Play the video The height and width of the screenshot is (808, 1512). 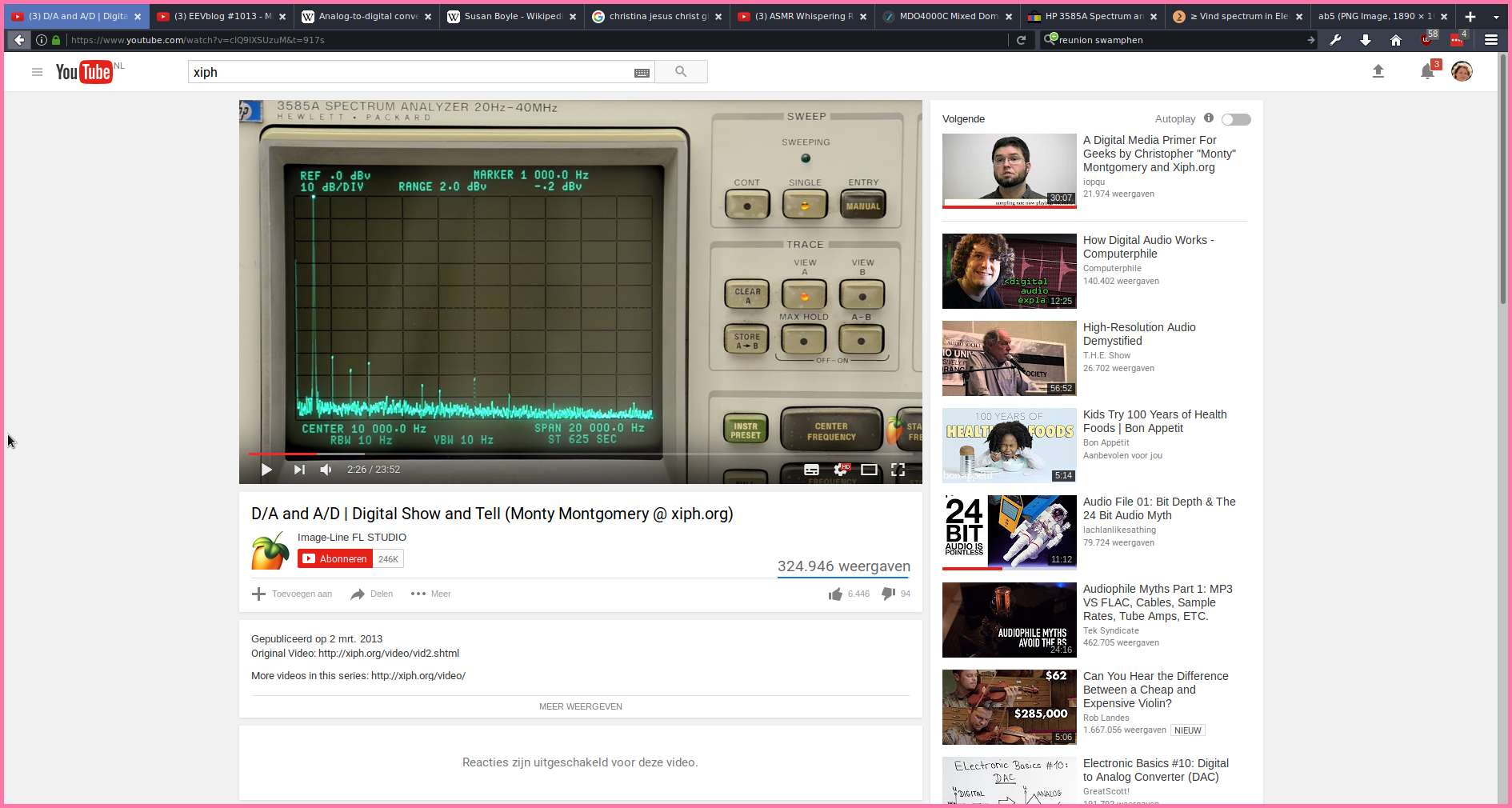click(x=266, y=470)
